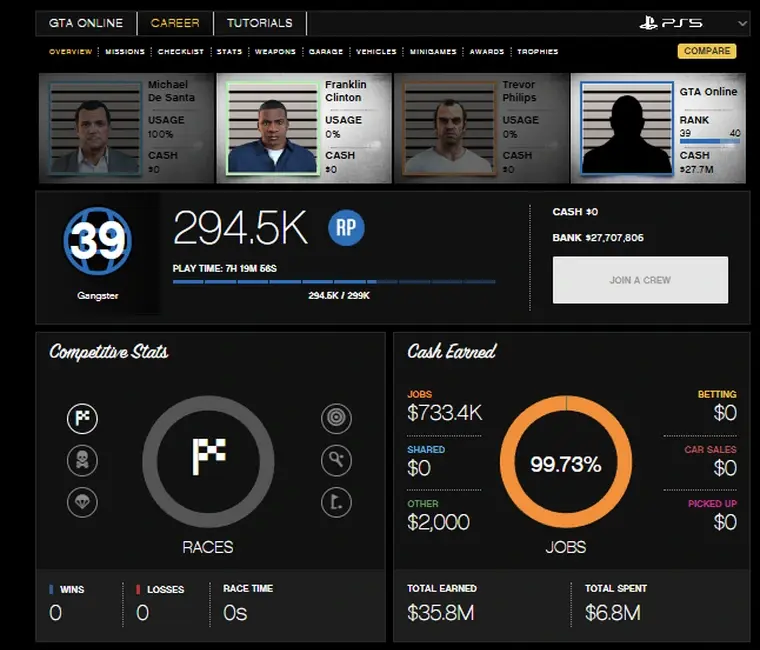Click the PS5 platform logo
Viewport: 760px width, 650px height.
click(x=671, y=23)
